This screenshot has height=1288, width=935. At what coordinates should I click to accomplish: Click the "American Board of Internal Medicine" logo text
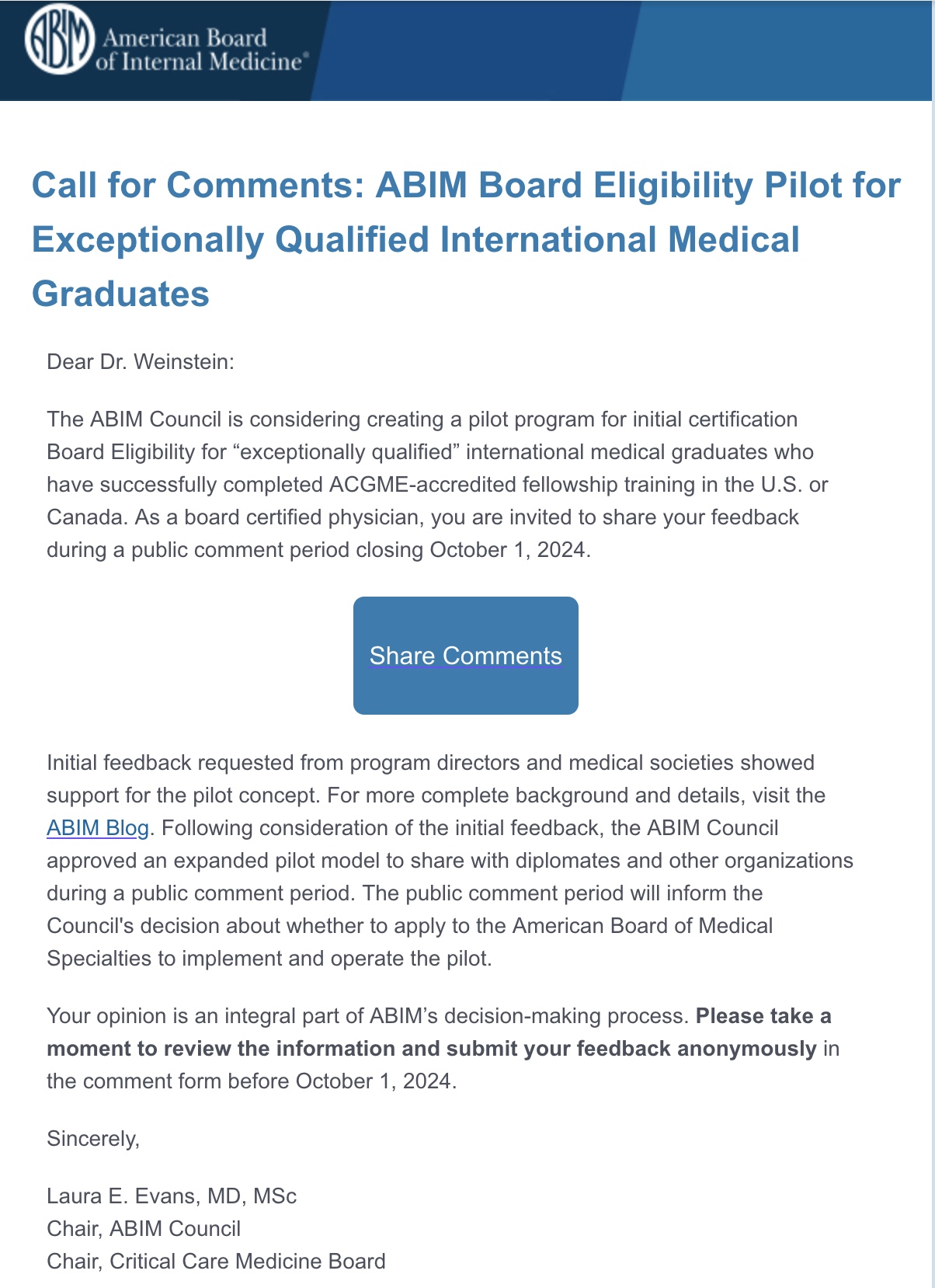pyautogui.click(x=200, y=50)
